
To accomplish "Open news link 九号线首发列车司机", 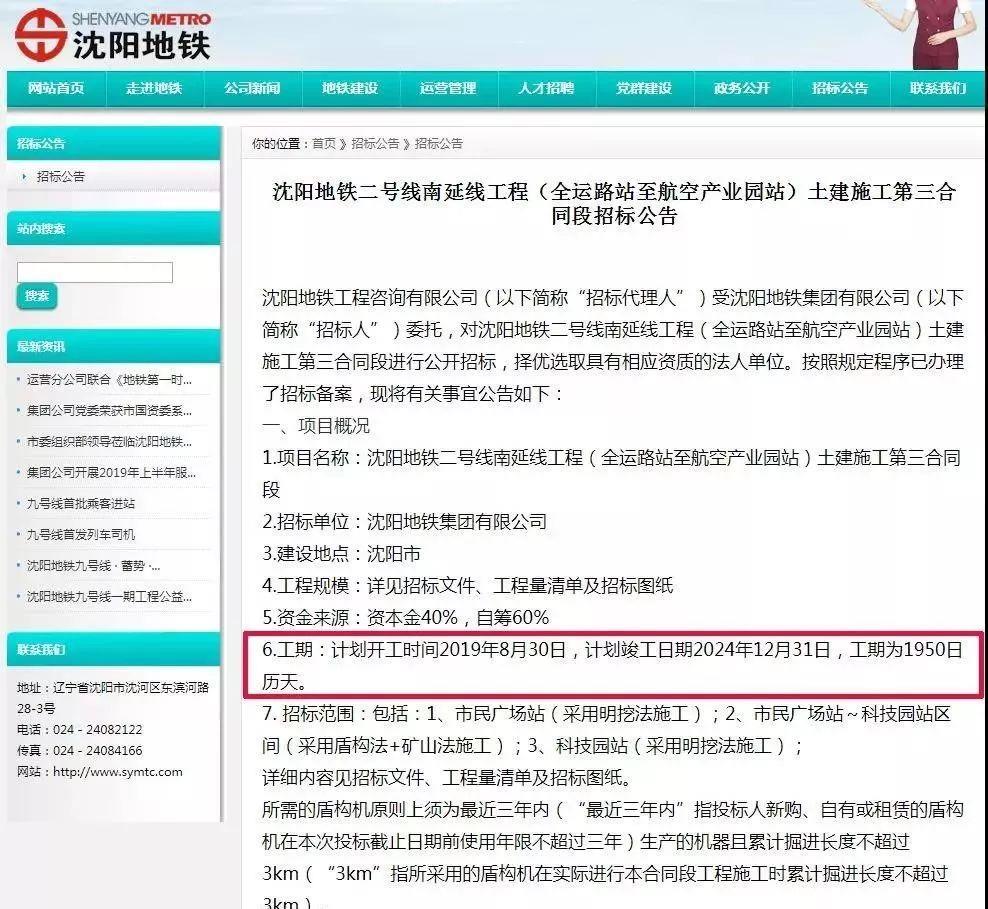I will [x=81, y=534].
